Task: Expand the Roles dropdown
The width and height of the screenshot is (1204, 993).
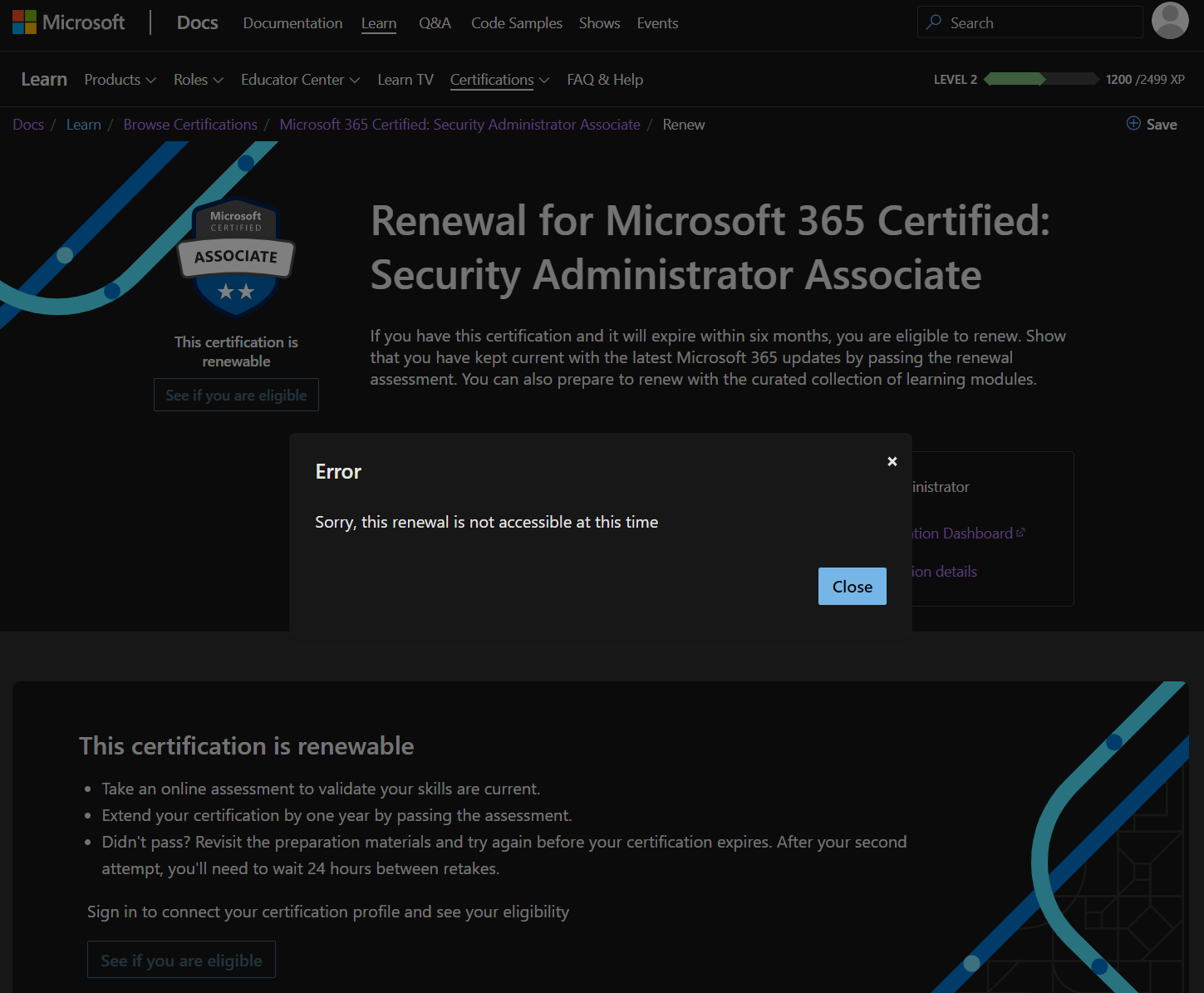Action: pos(197,79)
